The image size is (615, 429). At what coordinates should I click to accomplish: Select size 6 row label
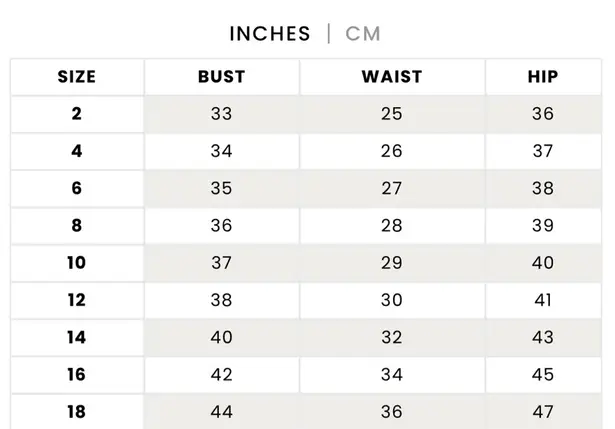(x=77, y=189)
